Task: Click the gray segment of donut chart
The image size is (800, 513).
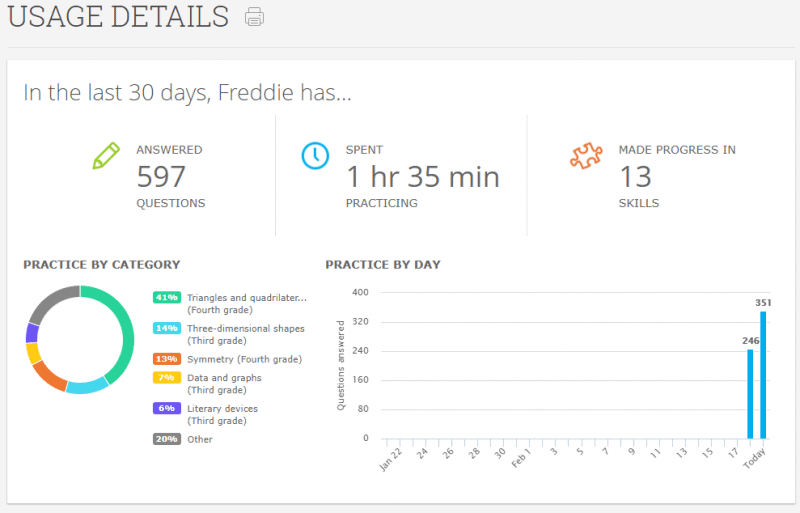Action: pos(50,301)
